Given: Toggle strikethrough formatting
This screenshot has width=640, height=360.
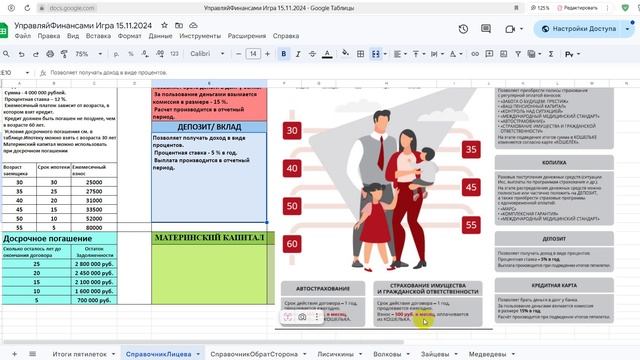Looking at the screenshot, I should 312,54.
